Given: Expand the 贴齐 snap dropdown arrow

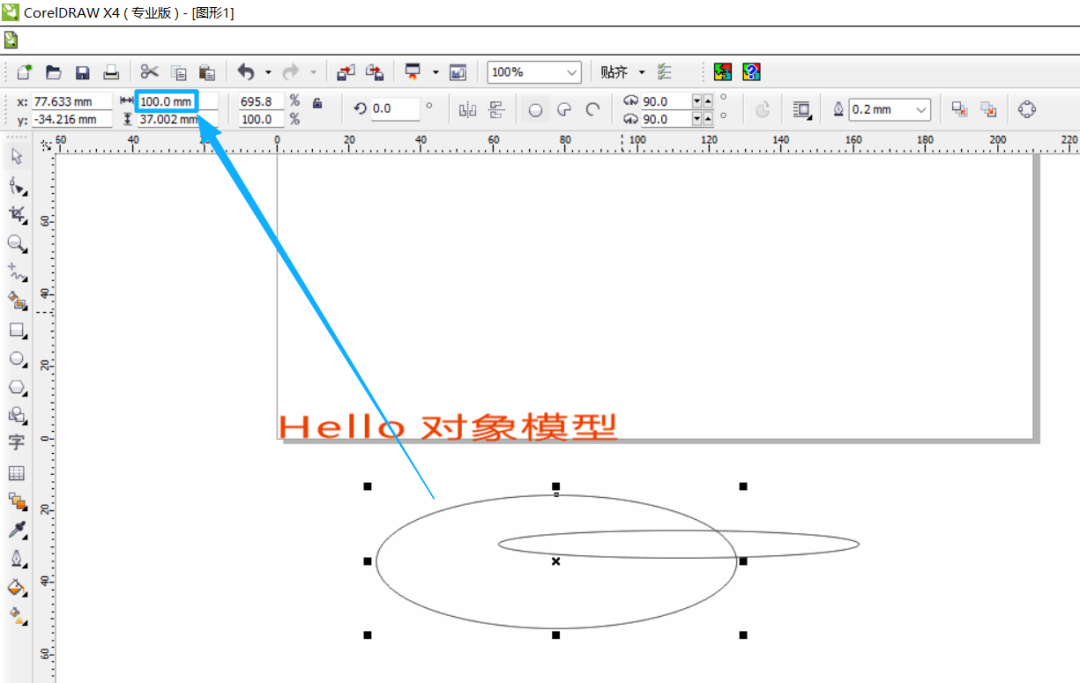Looking at the screenshot, I should pos(642,72).
